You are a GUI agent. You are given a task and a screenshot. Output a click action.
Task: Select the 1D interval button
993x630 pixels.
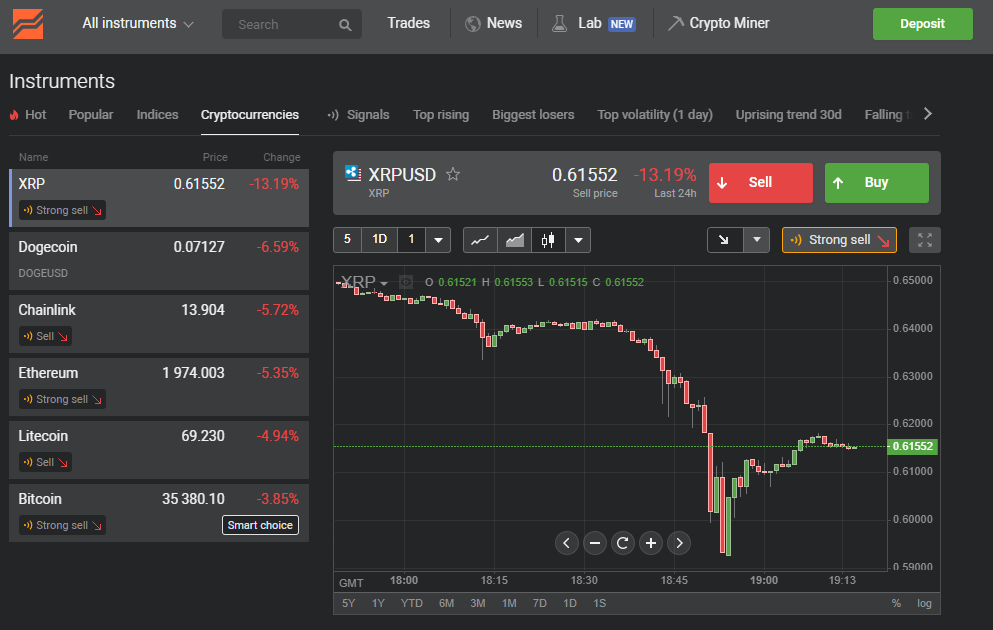point(379,239)
